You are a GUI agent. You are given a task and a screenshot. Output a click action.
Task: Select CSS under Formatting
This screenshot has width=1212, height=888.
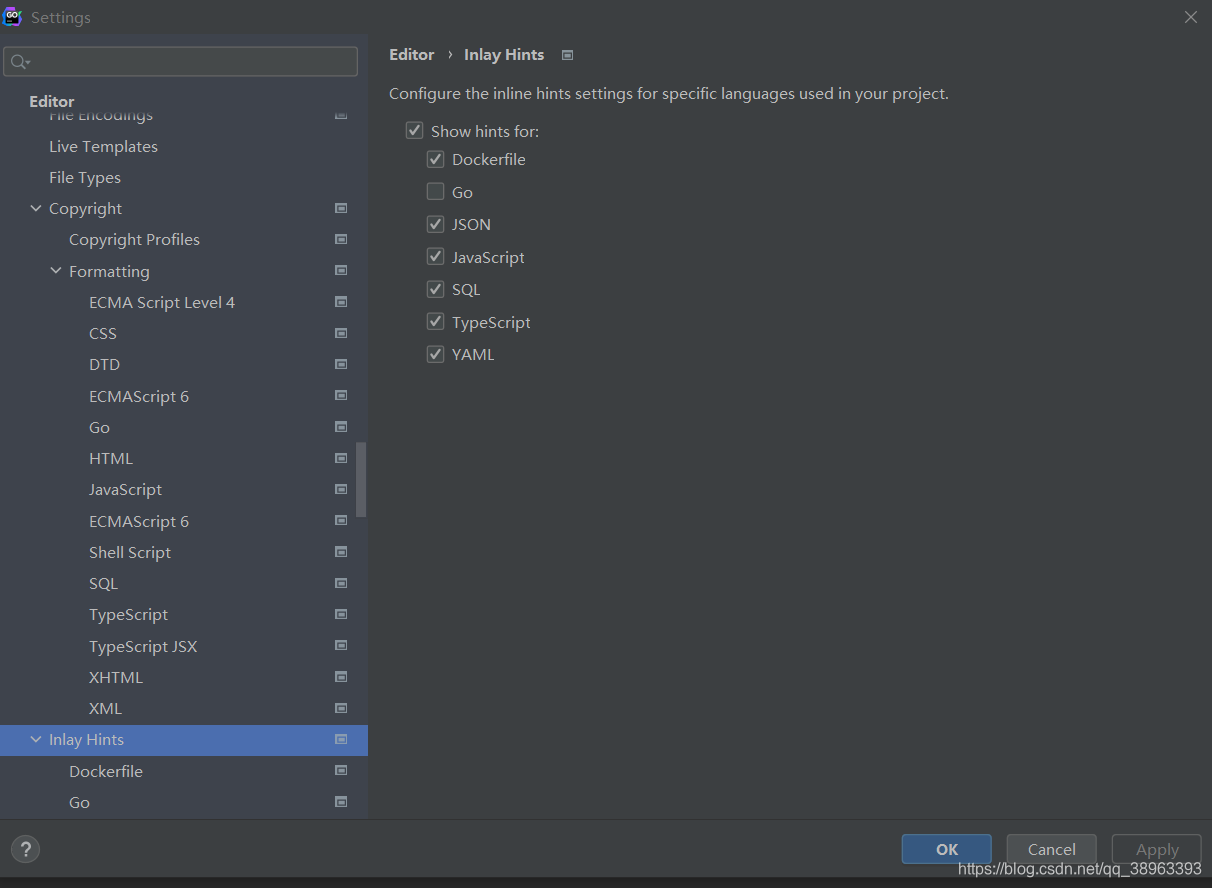(103, 333)
